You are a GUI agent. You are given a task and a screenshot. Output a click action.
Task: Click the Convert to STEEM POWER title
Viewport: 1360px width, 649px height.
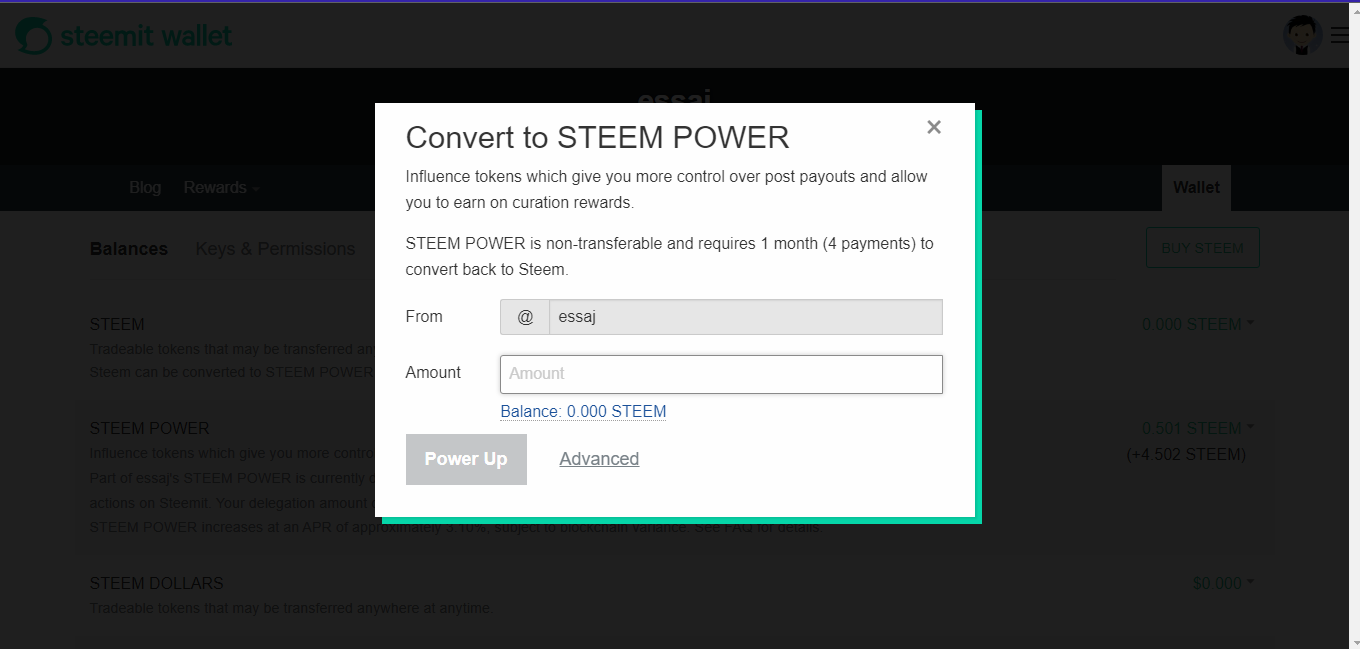coord(598,137)
